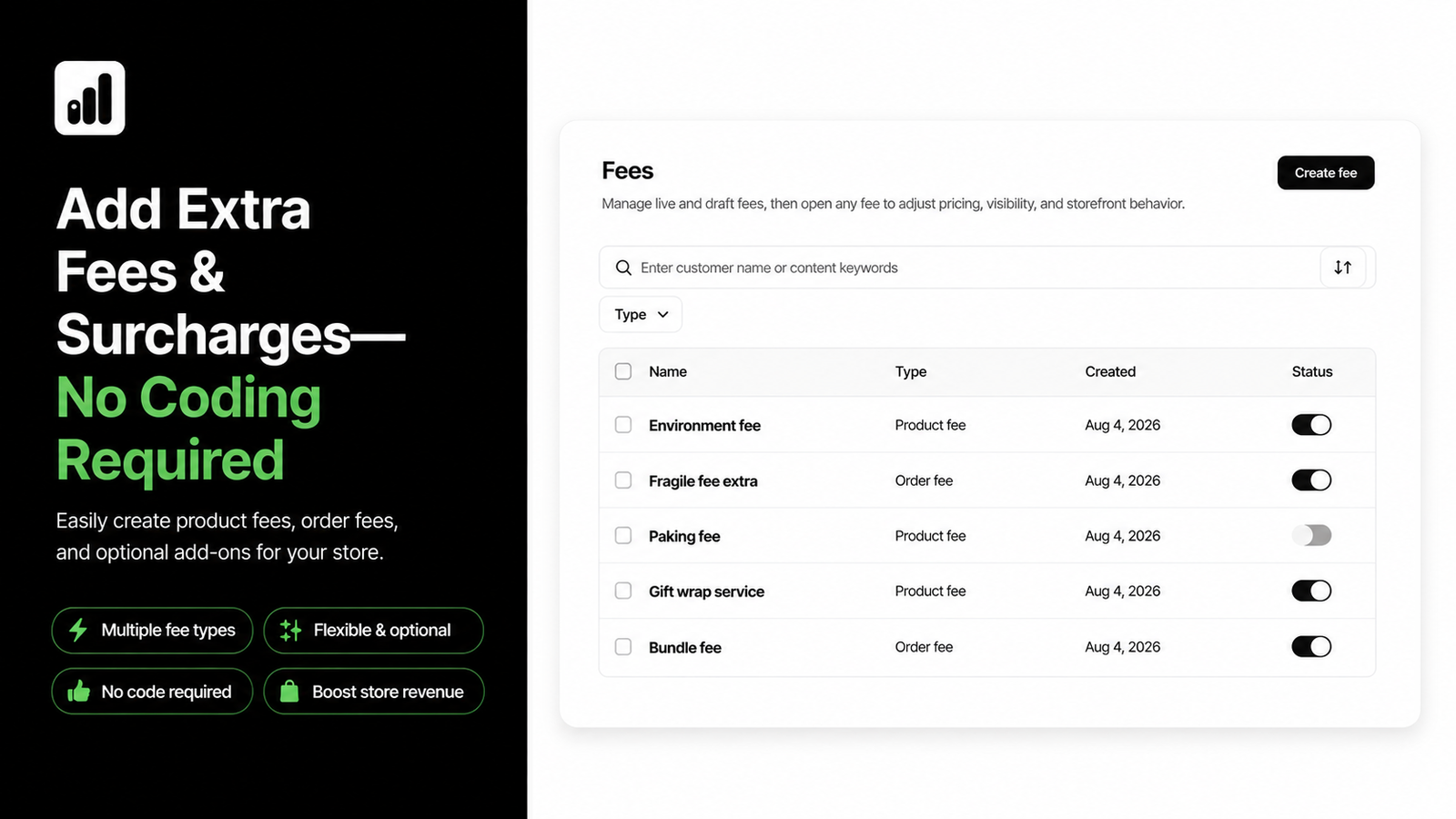This screenshot has width=1456, height=819.
Task: Check the Bundle fee row checkbox
Action: [623, 647]
